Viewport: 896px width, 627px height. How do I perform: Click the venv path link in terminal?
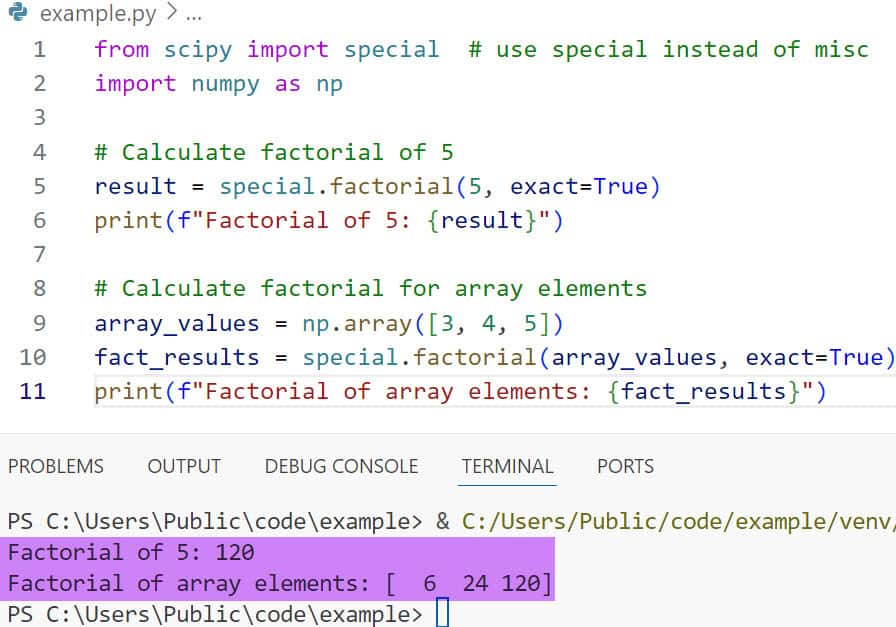678,521
